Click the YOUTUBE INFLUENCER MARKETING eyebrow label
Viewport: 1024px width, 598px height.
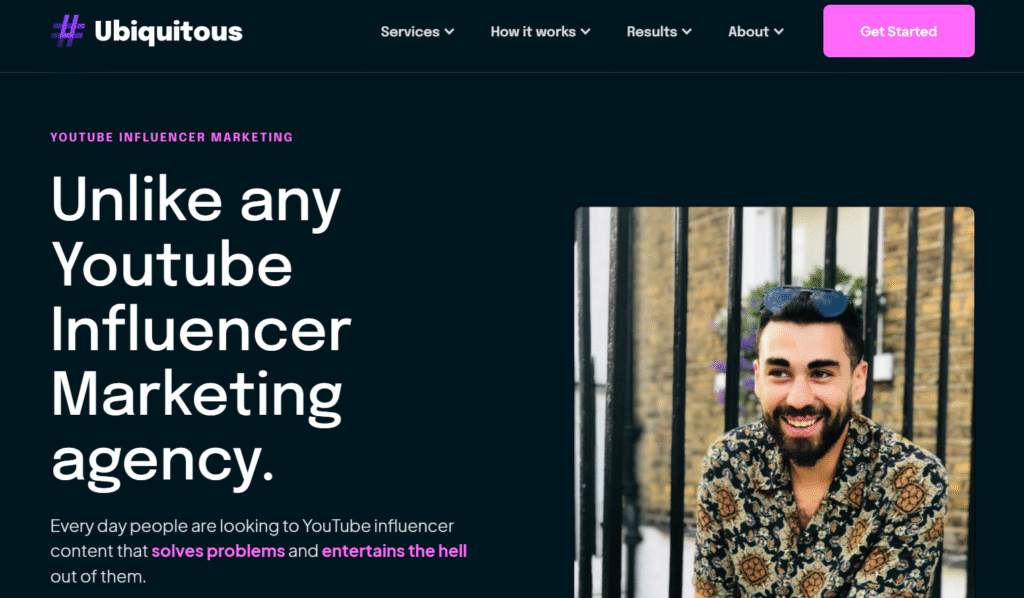(x=172, y=137)
